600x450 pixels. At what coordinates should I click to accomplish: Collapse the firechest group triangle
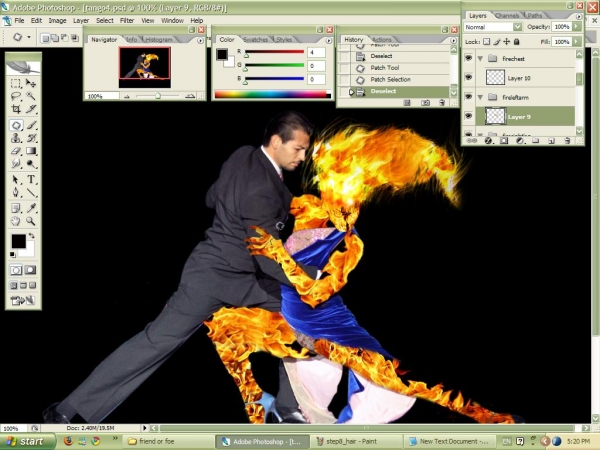(480, 59)
